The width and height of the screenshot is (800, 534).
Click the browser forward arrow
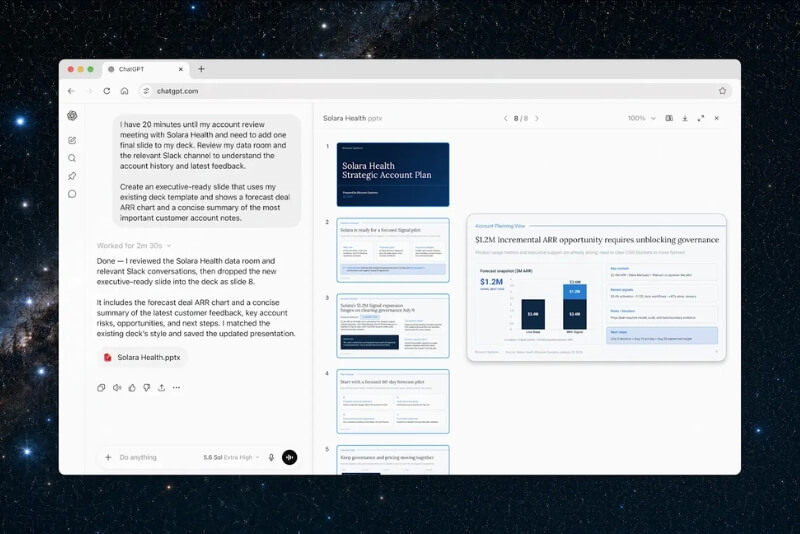coord(89,91)
